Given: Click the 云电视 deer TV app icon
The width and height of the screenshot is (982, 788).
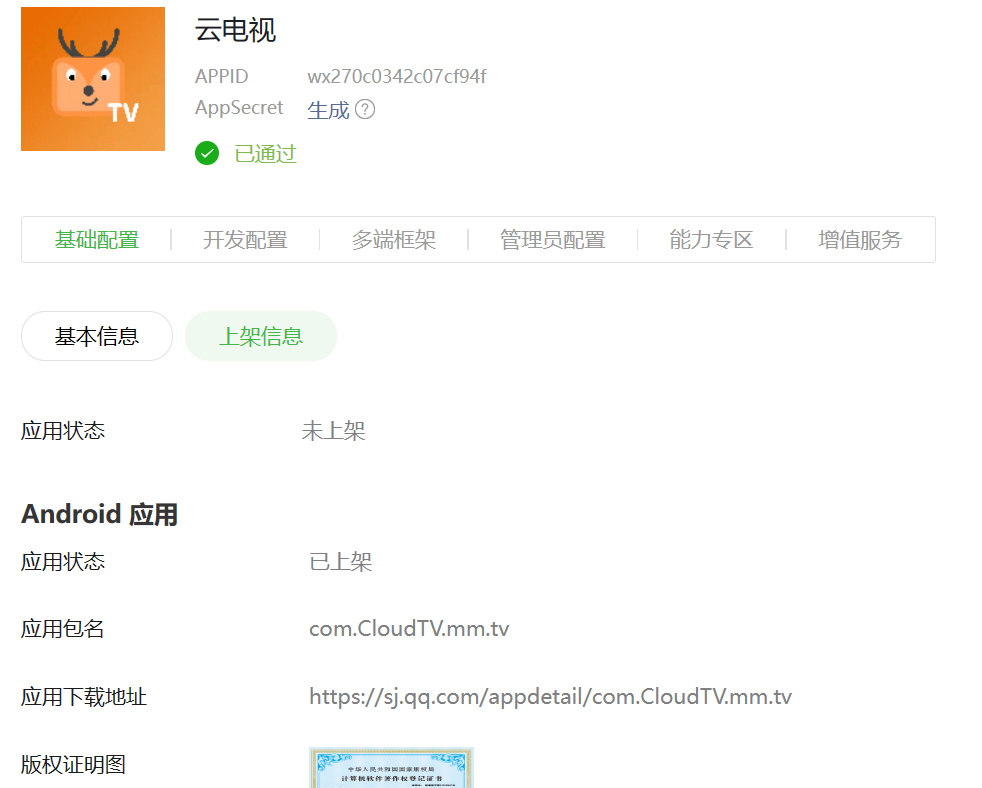Looking at the screenshot, I should tap(93, 79).
